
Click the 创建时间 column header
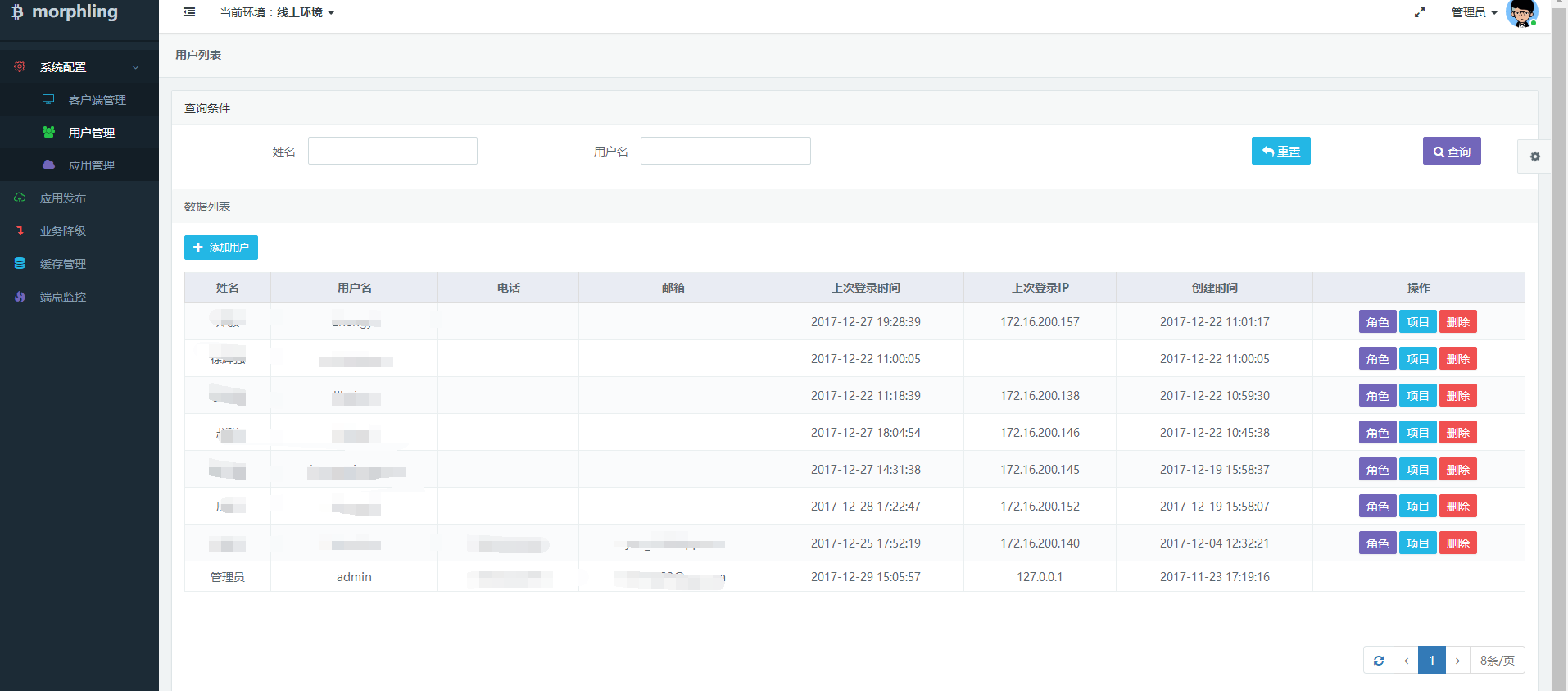(x=1214, y=288)
